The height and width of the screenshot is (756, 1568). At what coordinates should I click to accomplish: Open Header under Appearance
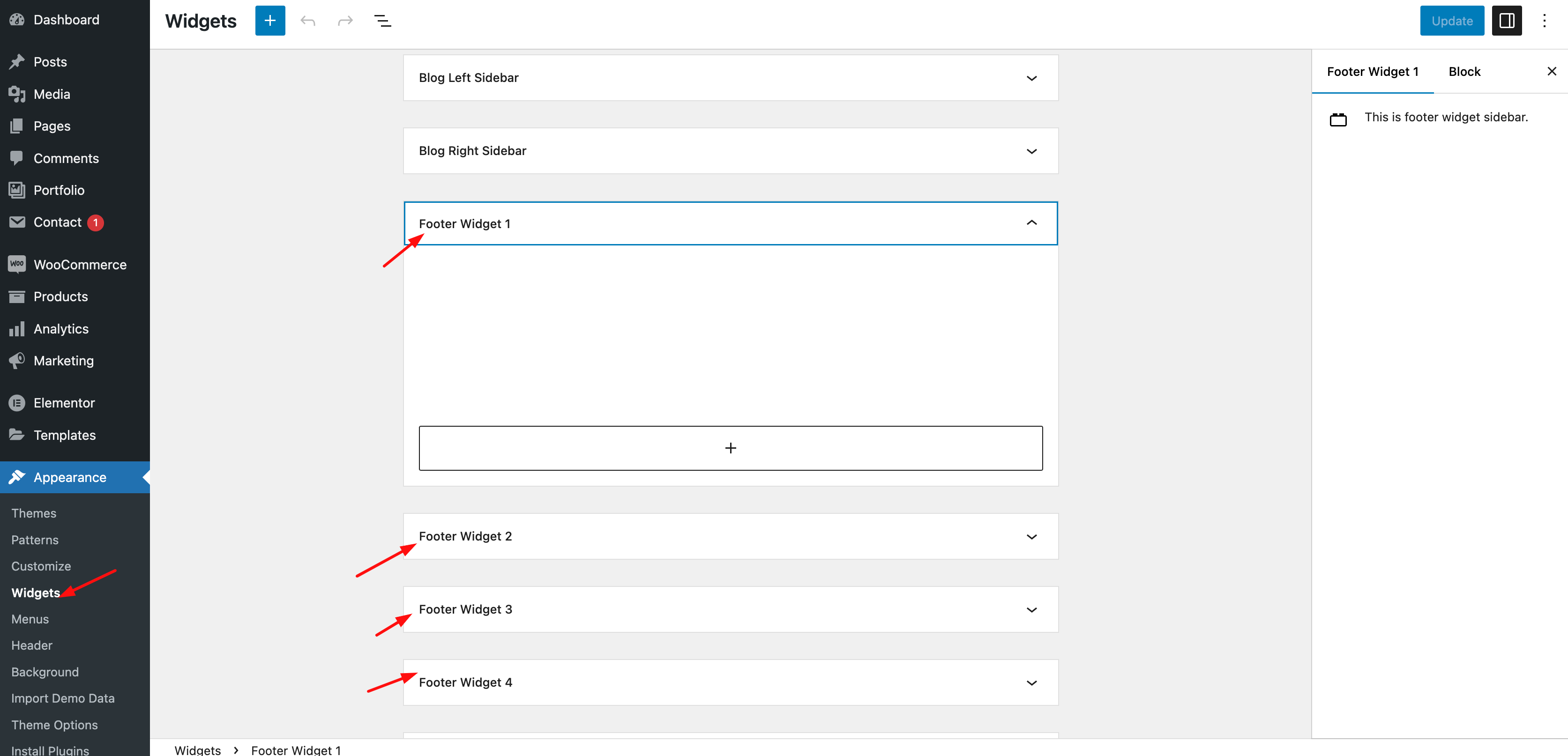[x=32, y=645]
